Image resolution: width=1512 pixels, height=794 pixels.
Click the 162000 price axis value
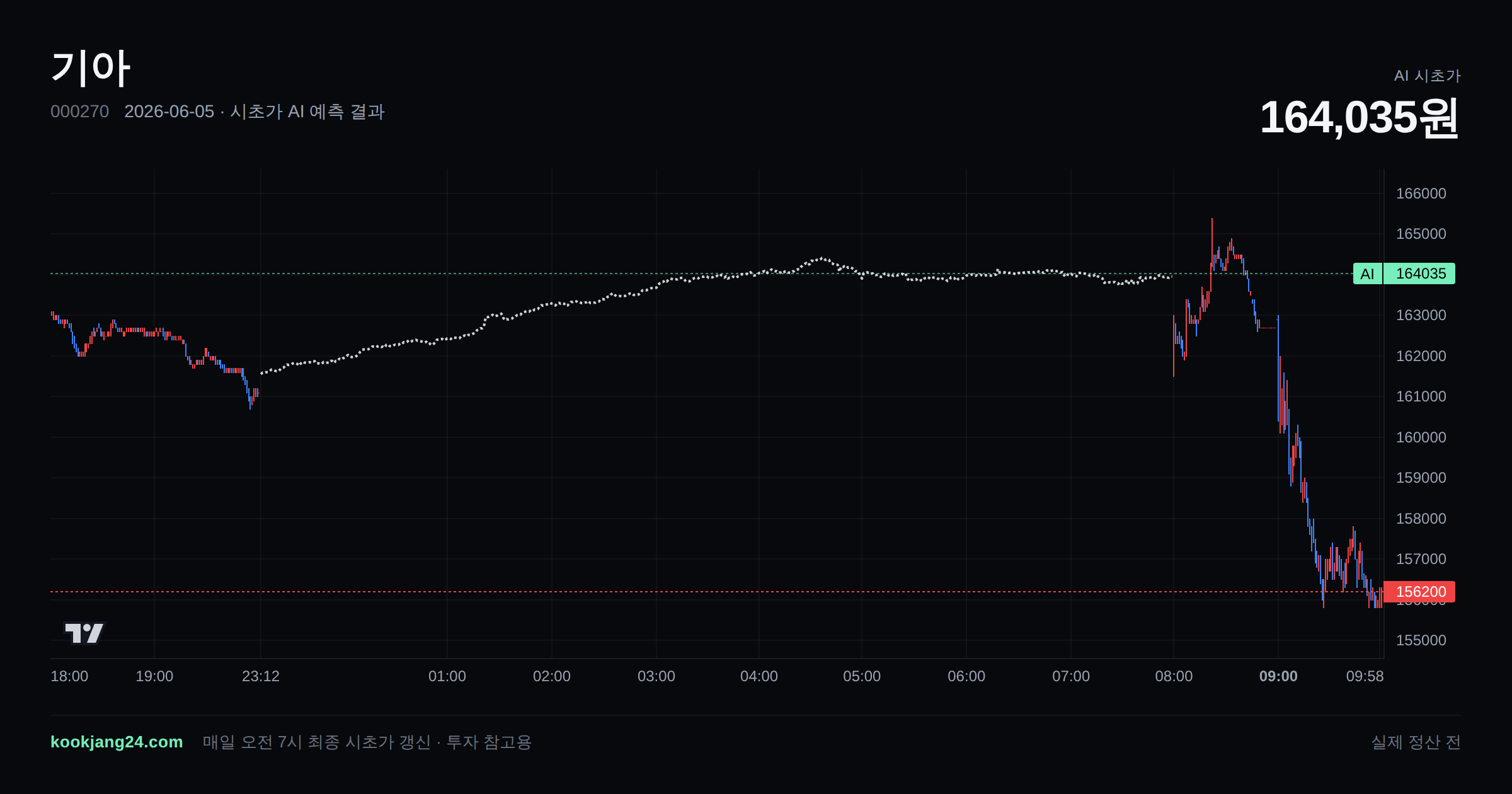[x=1421, y=356]
